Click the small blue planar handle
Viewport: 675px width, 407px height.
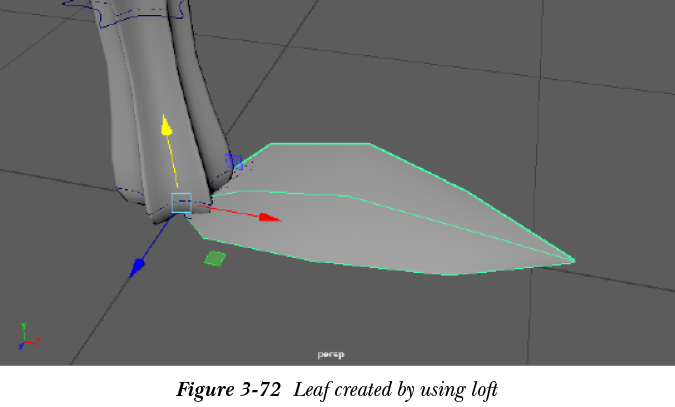(x=233, y=159)
